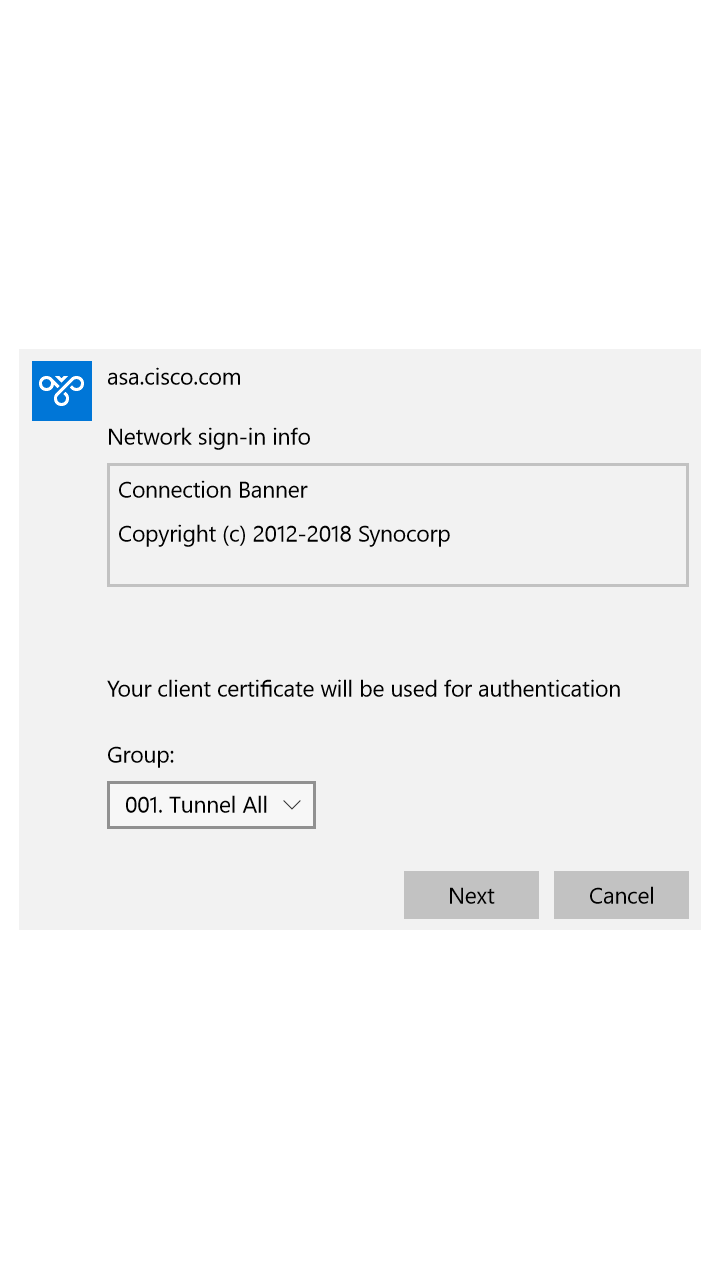The width and height of the screenshot is (720, 1280).
Task: Click the client certificate authentication message
Action: [364, 689]
